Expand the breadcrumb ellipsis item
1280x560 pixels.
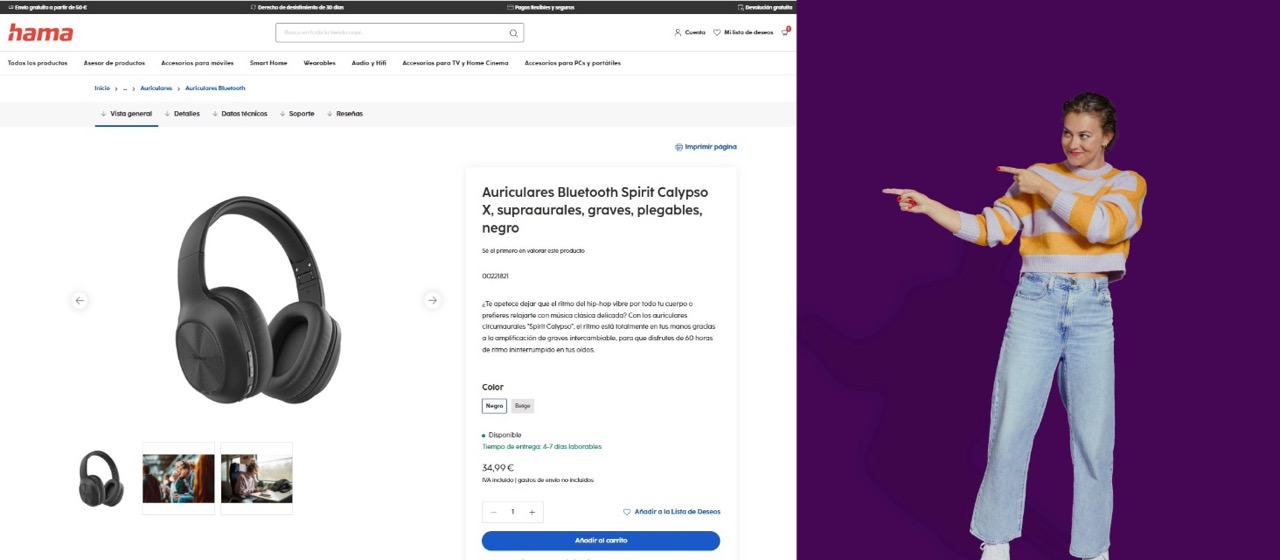(x=125, y=88)
